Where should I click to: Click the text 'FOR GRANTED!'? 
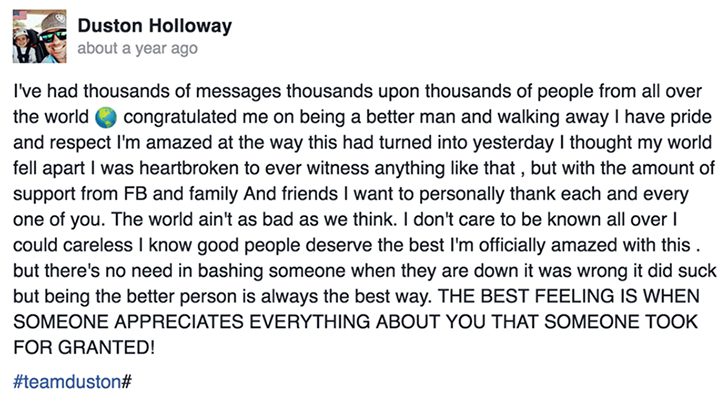tap(84, 347)
